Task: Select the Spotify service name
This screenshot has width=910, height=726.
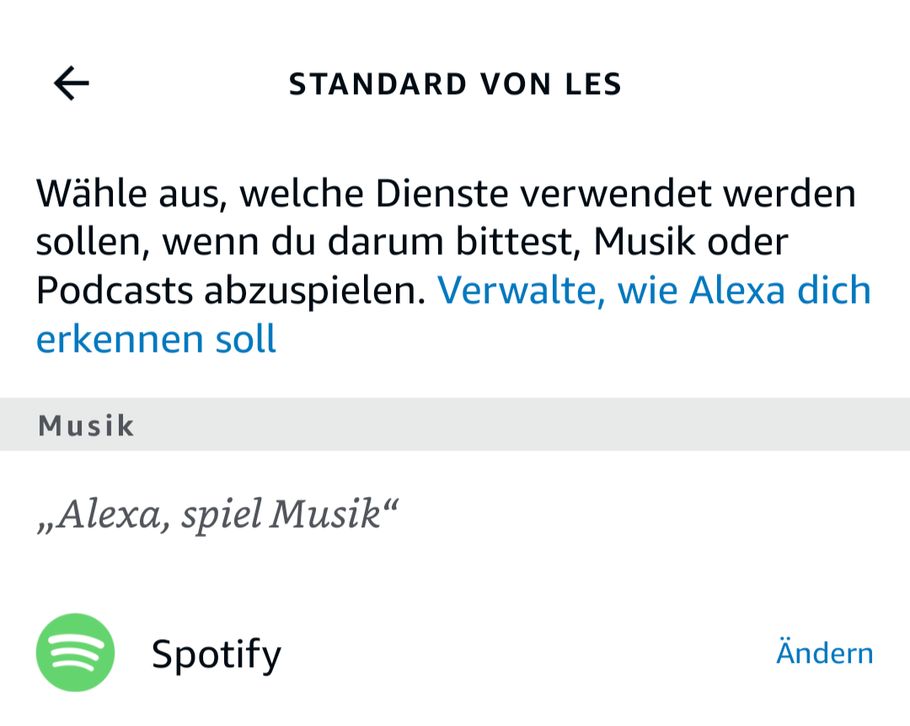Action: tap(216, 654)
